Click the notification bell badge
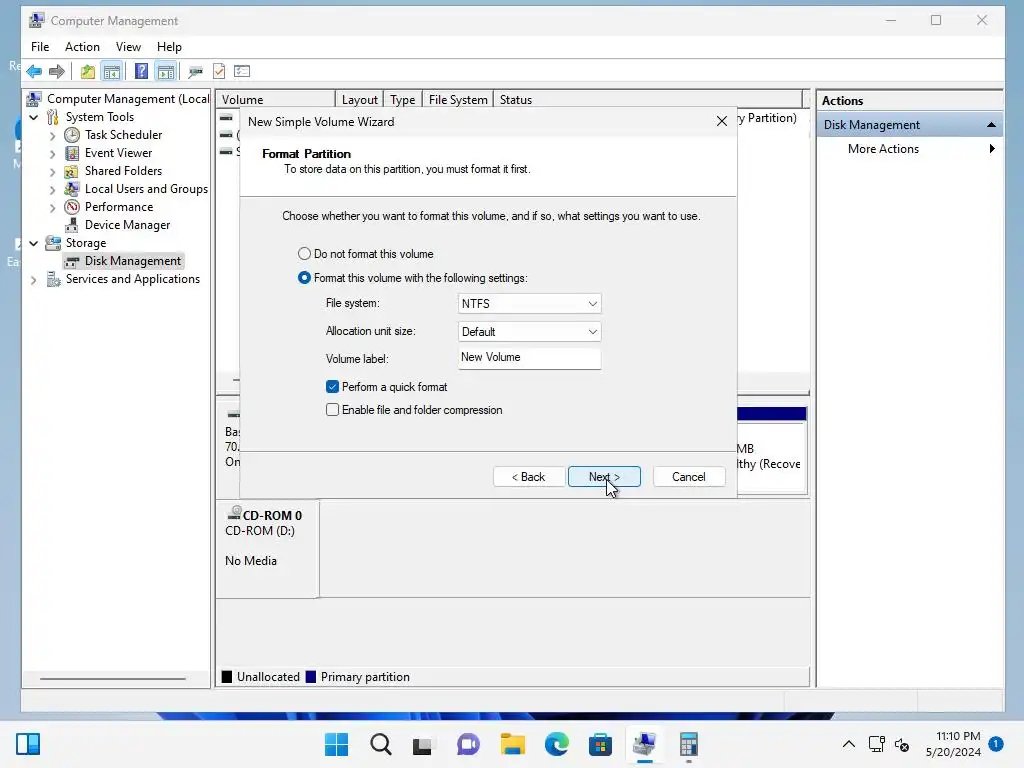 (x=996, y=744)
